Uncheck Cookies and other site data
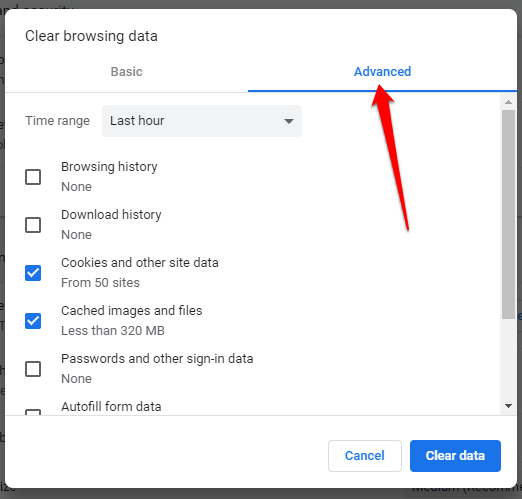Screen dimensions: 522x499 (x=33, y=273)
